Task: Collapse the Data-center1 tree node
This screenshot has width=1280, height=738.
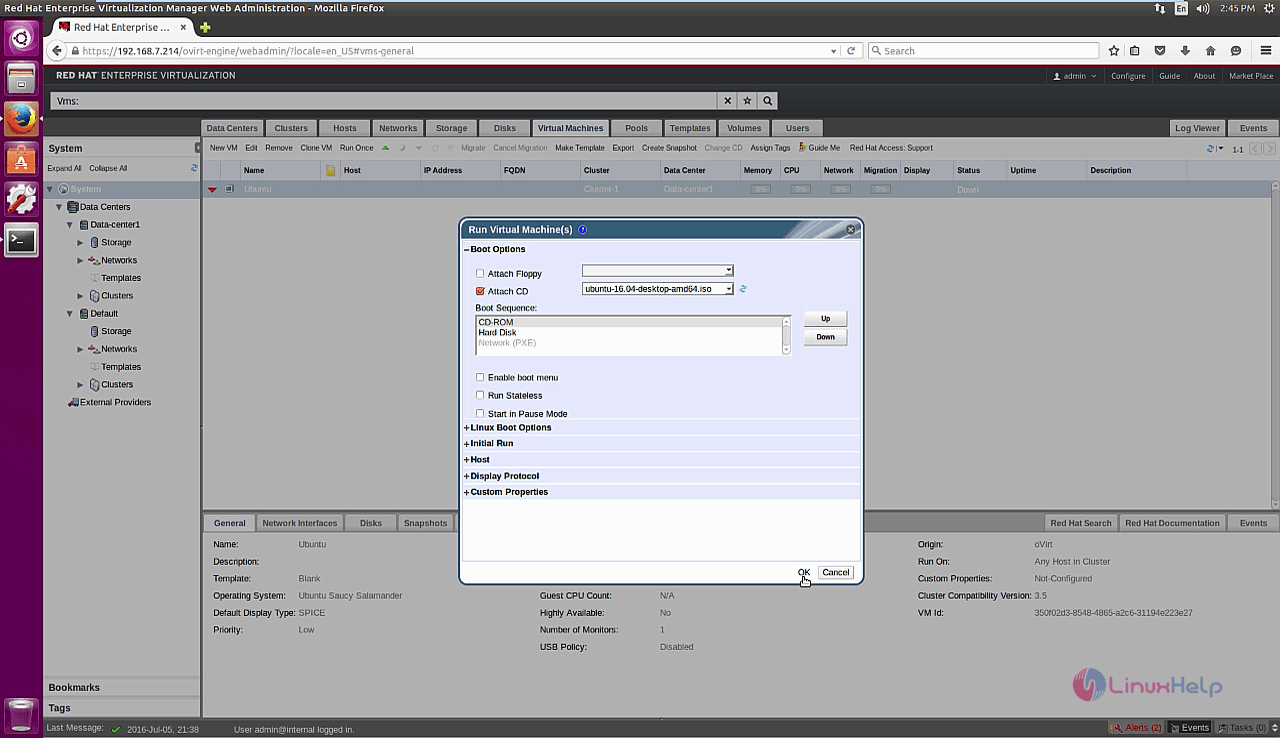Action: click(x=70, y=225)
